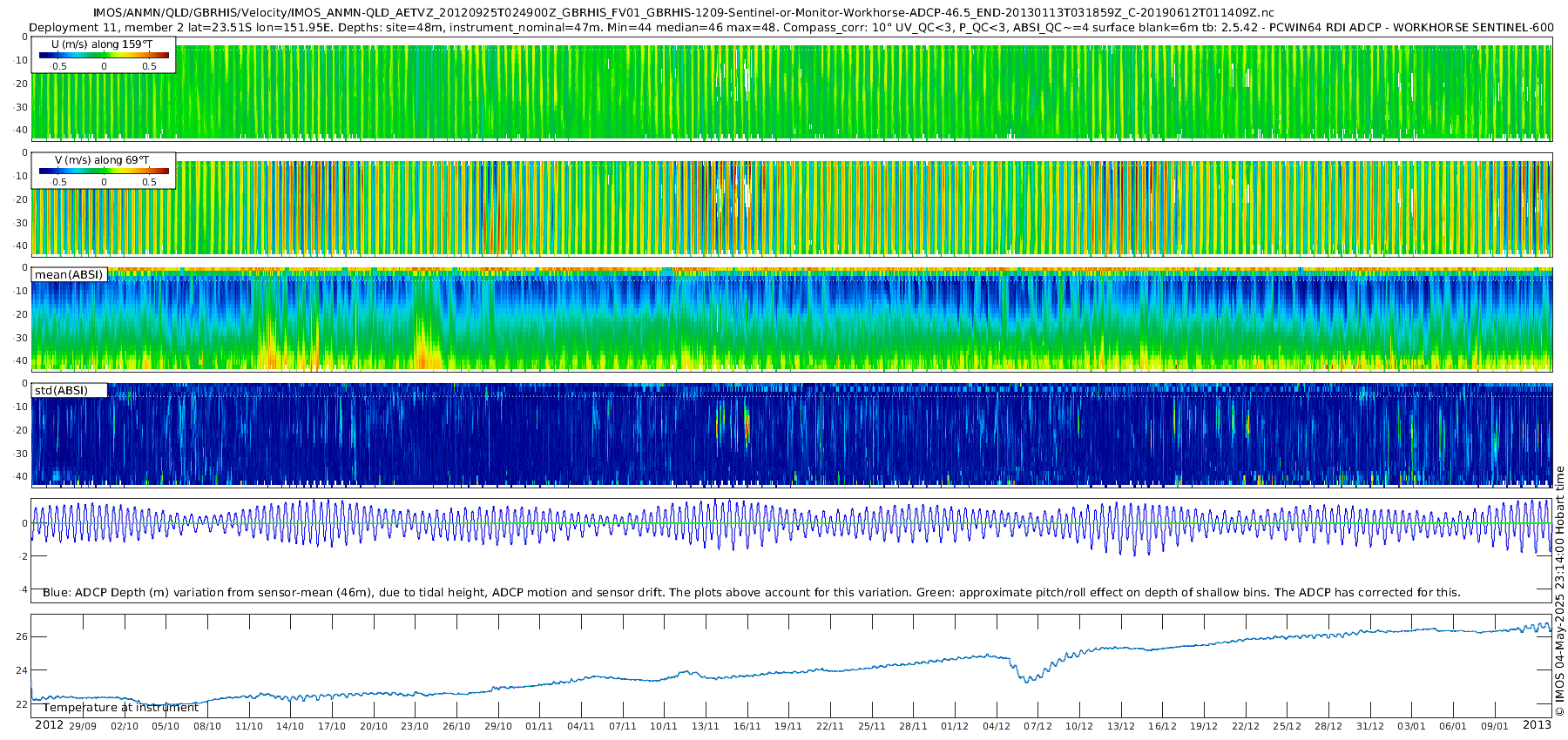Click the ADCP depth variation caption text

coord(752,593)
